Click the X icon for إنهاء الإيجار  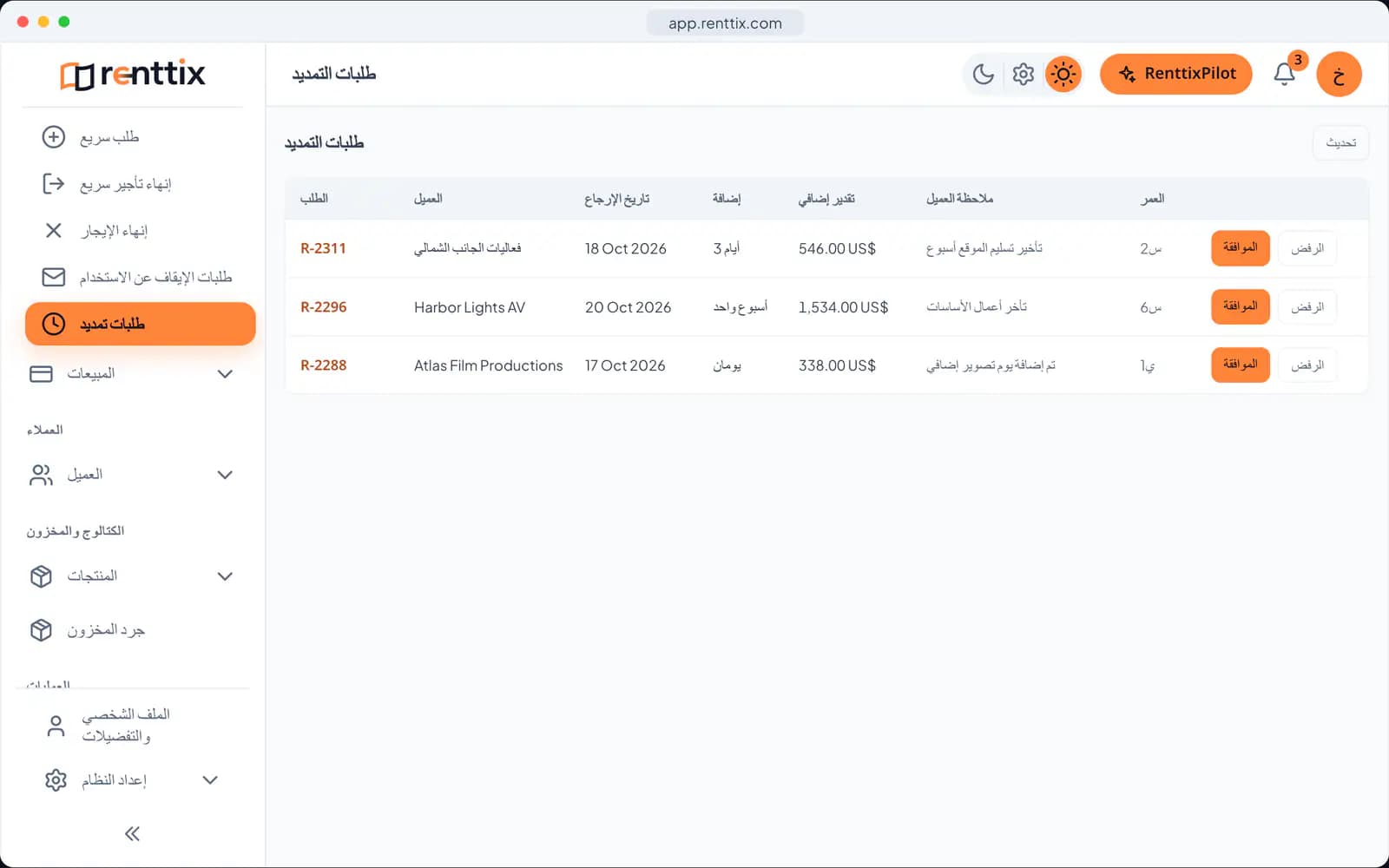point(54,230)
